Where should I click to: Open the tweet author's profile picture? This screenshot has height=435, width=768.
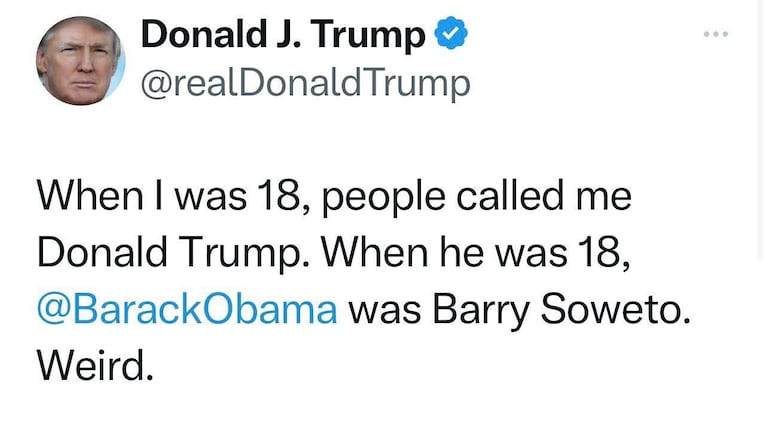point(80,61)
